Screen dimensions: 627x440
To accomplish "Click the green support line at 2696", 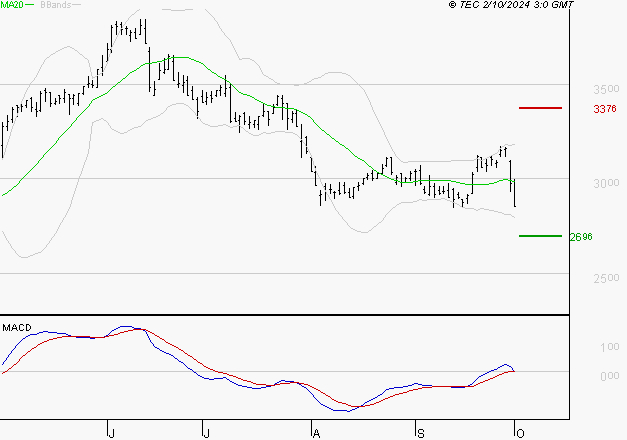I will tap(540, 236).
